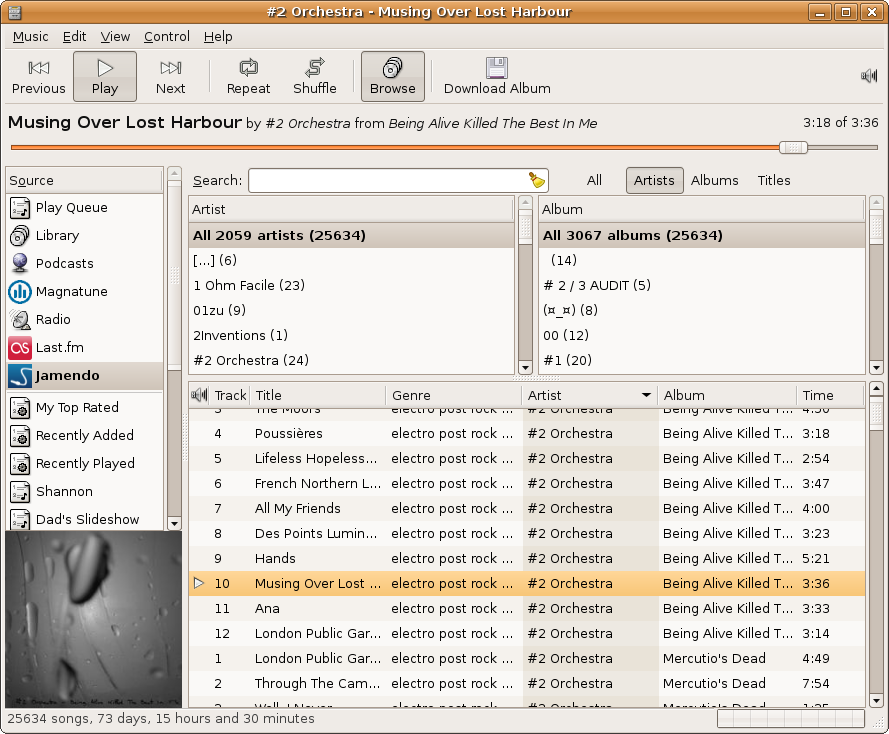Click the Source pane header
This screenshot has width=889, height=734.
click(84, 181)
